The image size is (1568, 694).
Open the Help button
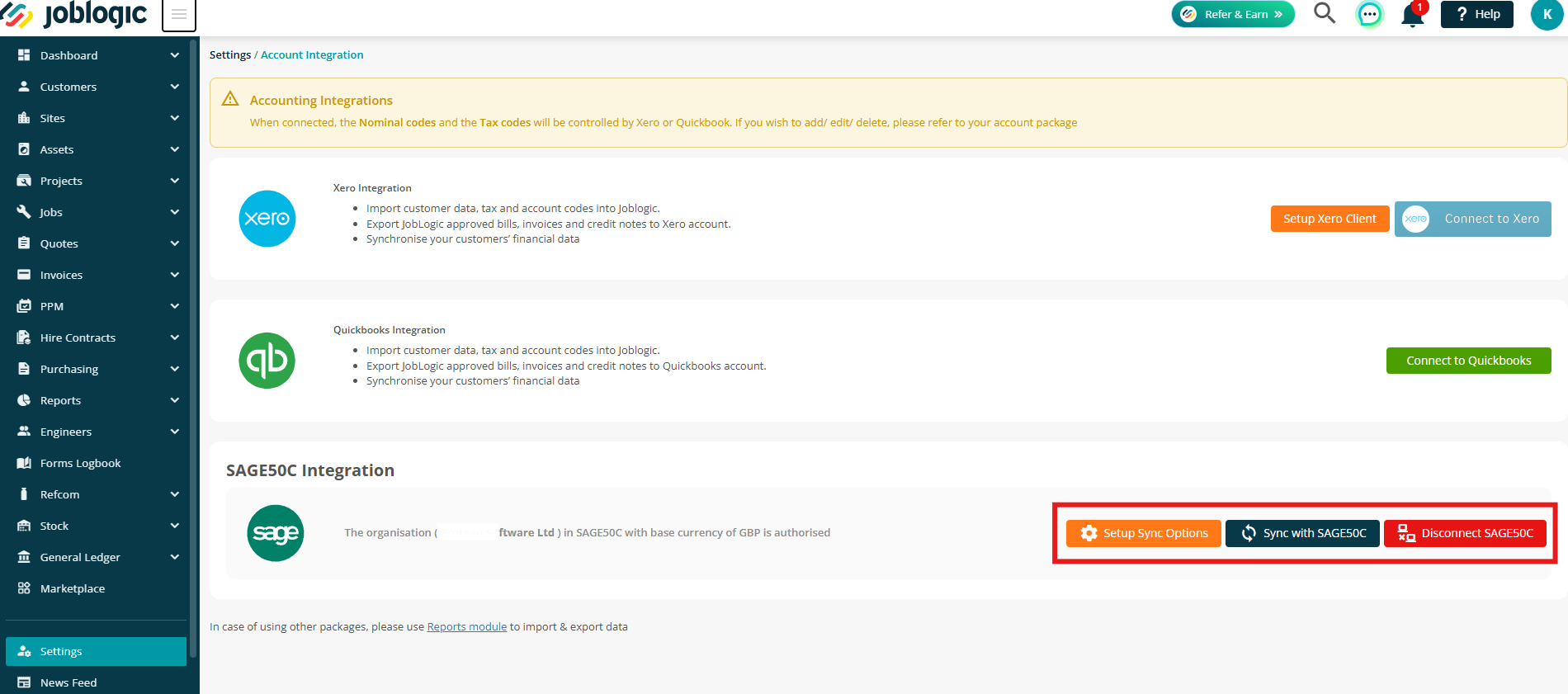point(1477,14)
